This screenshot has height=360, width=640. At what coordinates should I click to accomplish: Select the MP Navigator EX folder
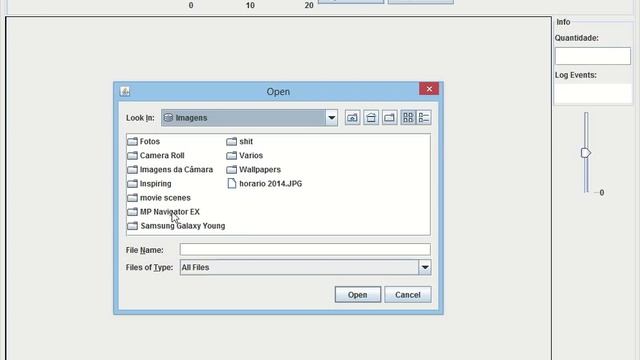pos(163,212)
